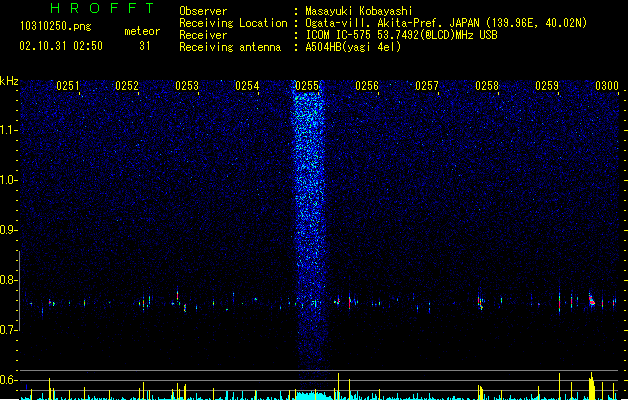The image size is (629, 400).
Task: Click the 1.0 kHz frequency label
Action: pos(8,180)
